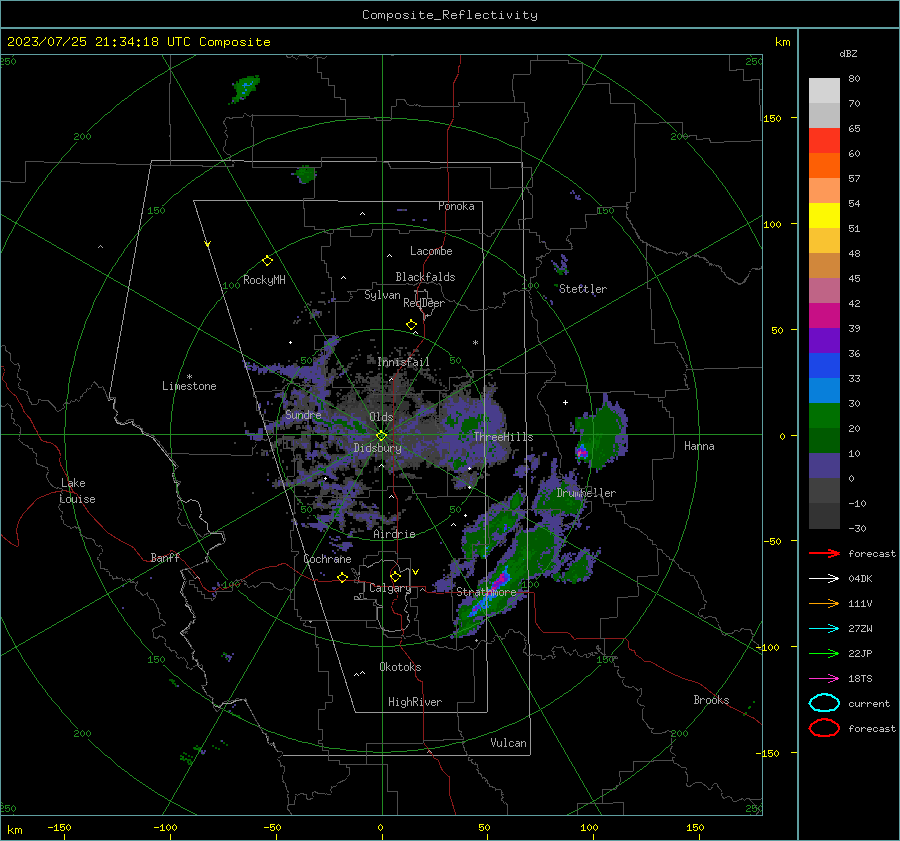
Task: Click the Lacombe town label
Action: (431, 251)
